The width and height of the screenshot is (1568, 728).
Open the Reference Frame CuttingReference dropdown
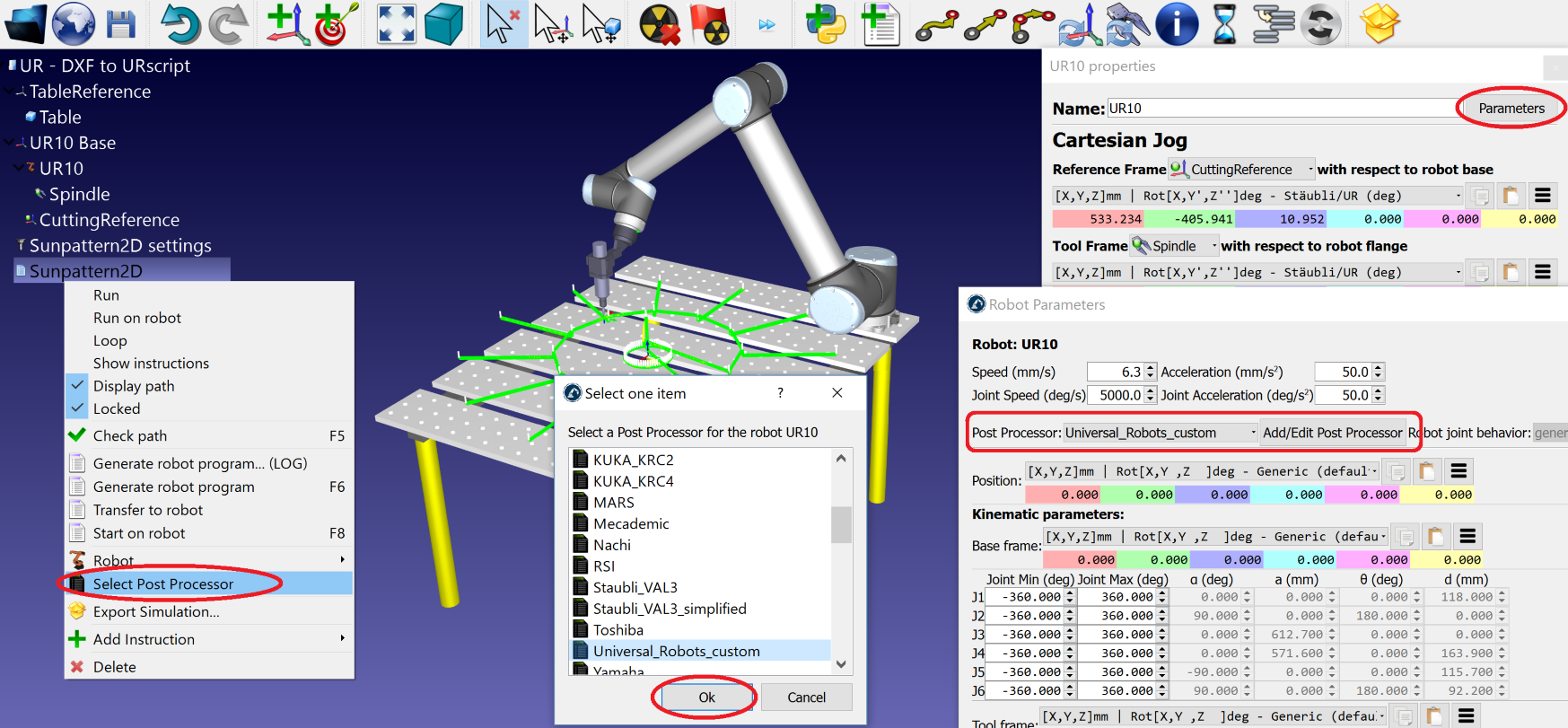coord(1241,169)
